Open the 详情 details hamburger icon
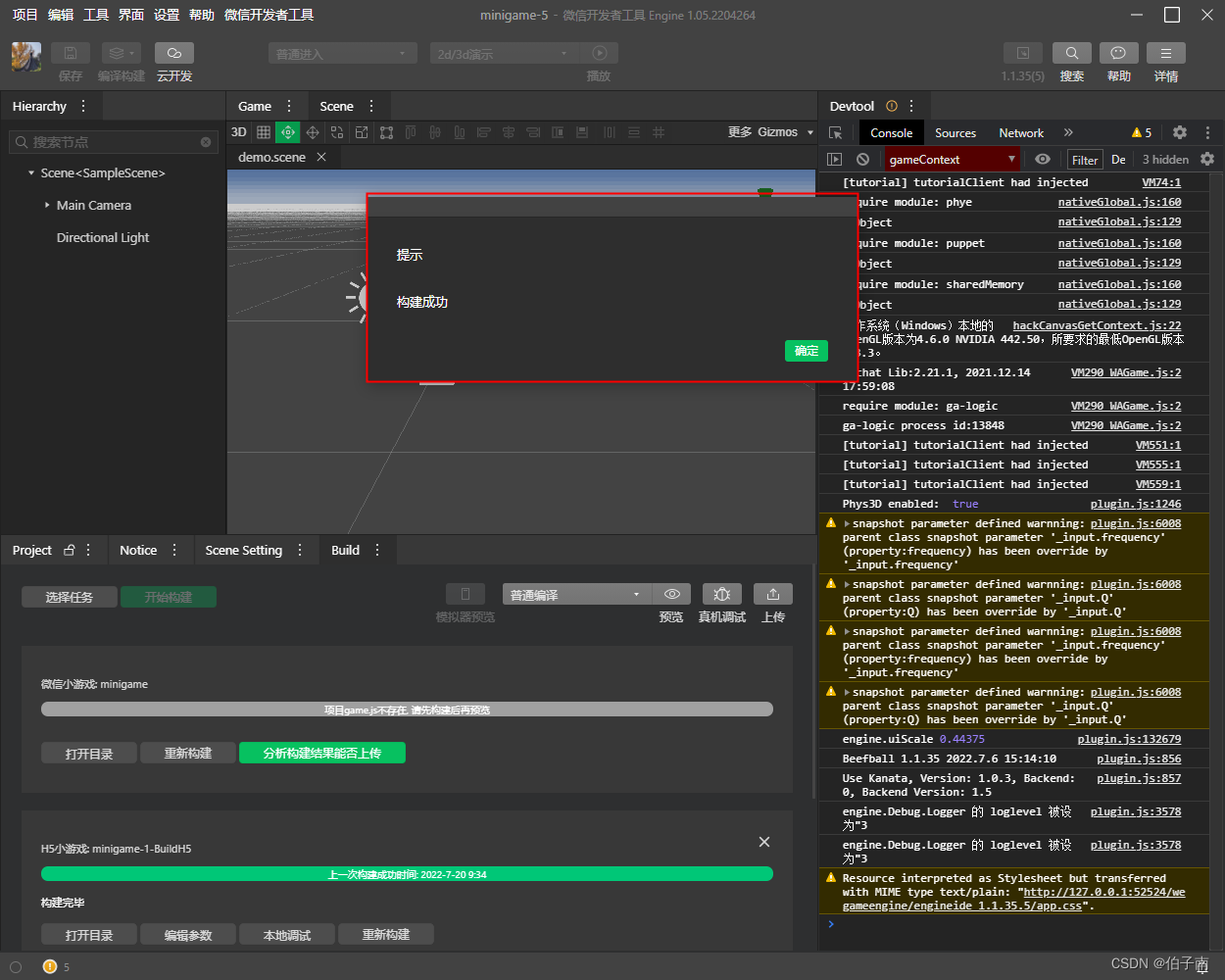Image resolution: width=1225 pixels, height=980 pixels. (x=1166, y=53)
